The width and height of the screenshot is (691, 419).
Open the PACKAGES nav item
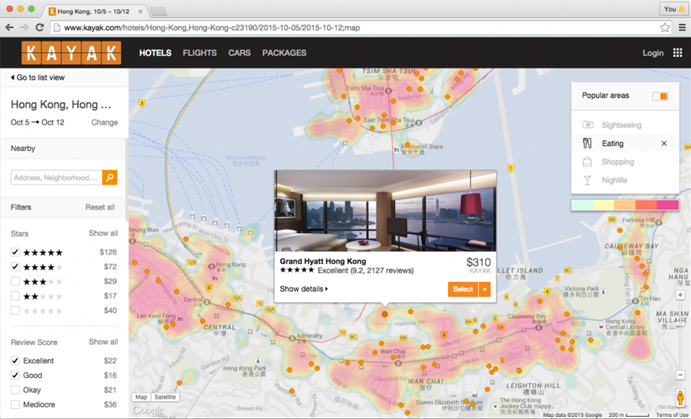[284, 53]
